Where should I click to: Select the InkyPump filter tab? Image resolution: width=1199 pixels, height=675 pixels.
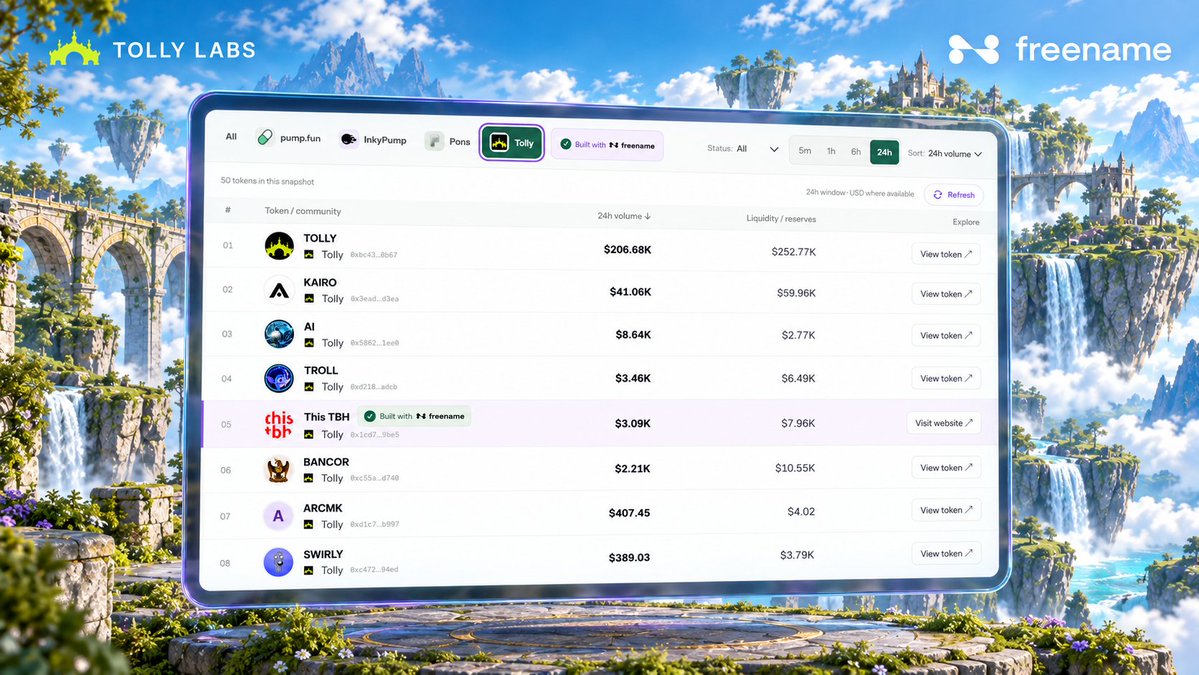pyautogui.click(x=372, y=140)
